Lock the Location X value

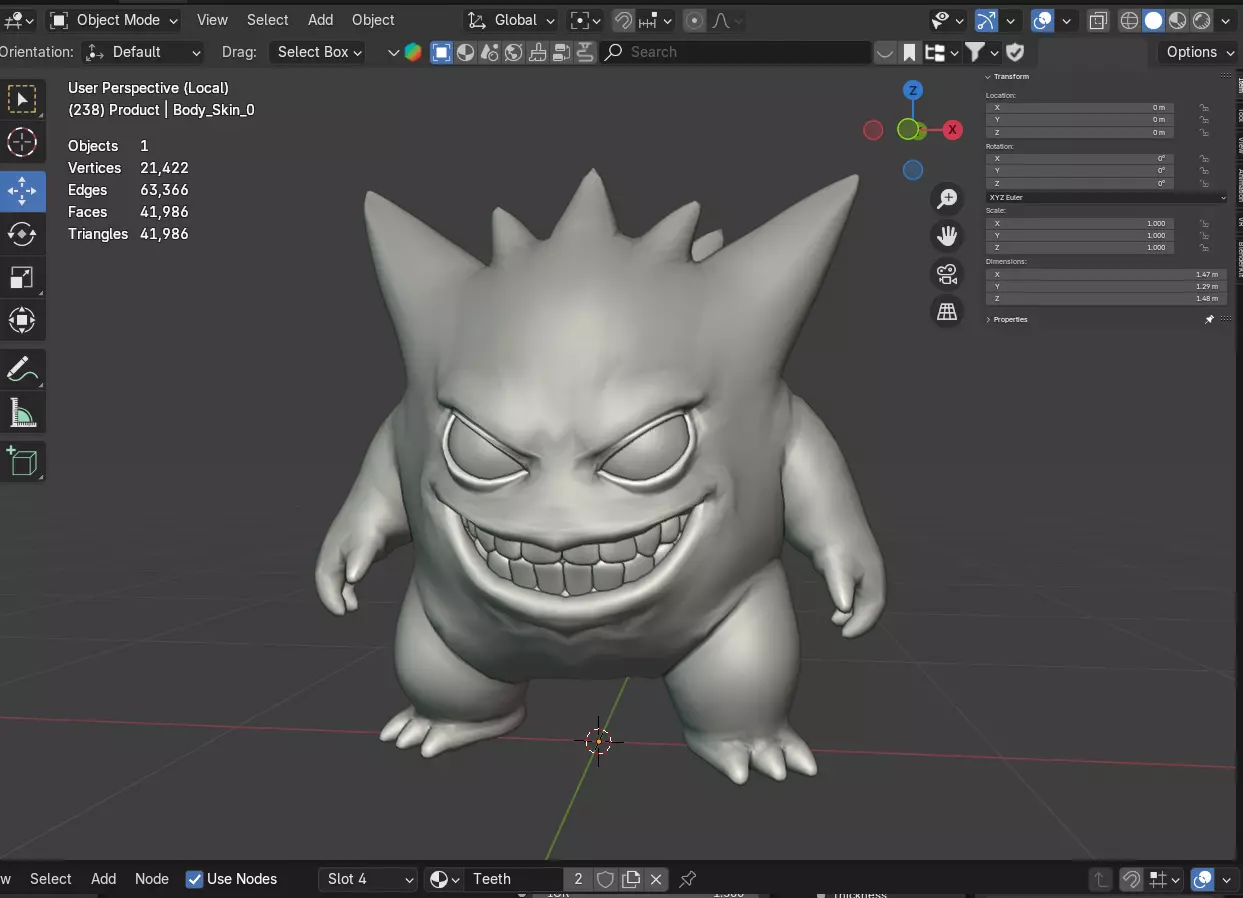click(x=1204, y=108)
